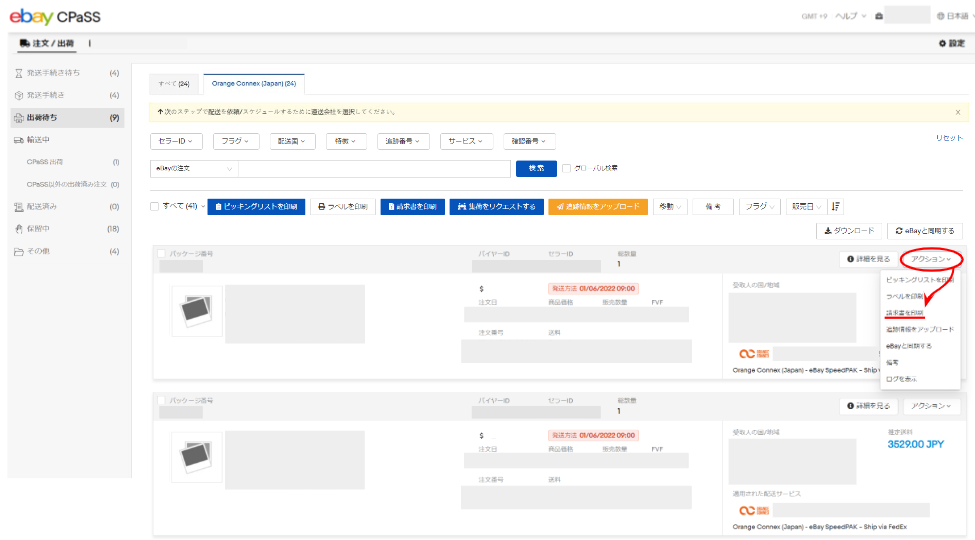Close the yellow notification banner
Viewport: 975px width, 540px height.
tap(957, 112)
